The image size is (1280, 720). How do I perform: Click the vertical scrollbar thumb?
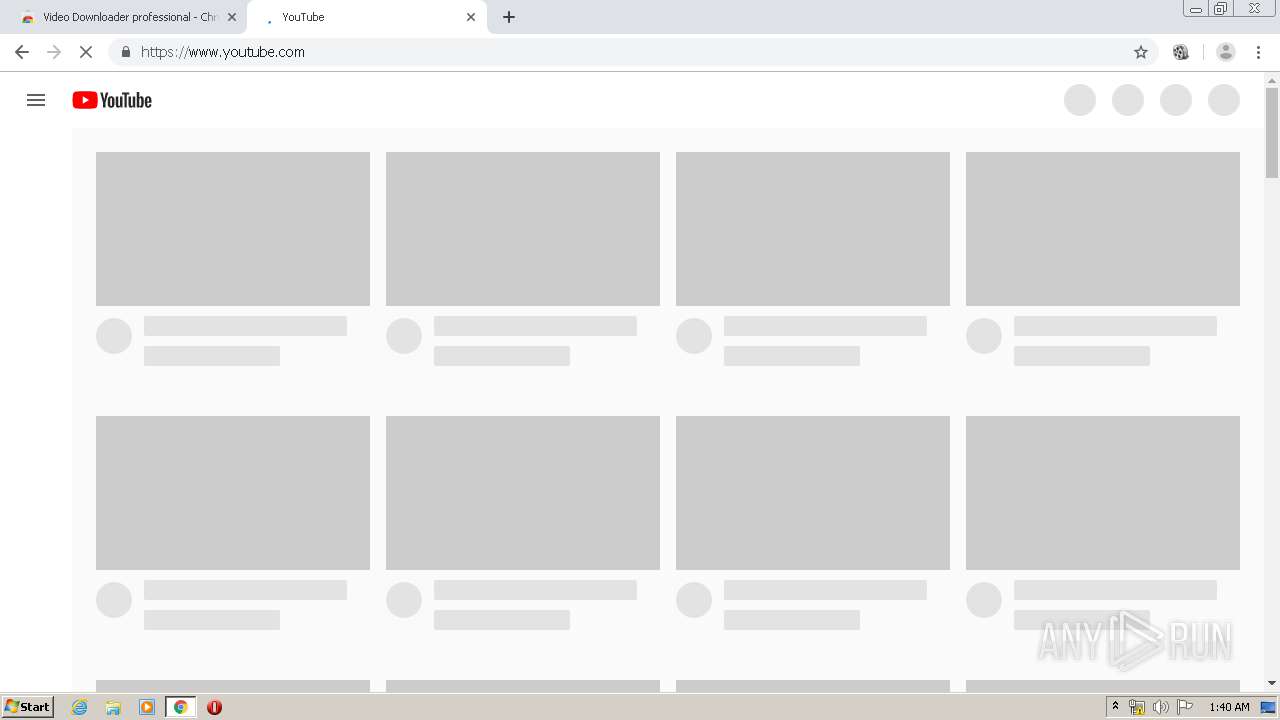tap(1272, 133)
